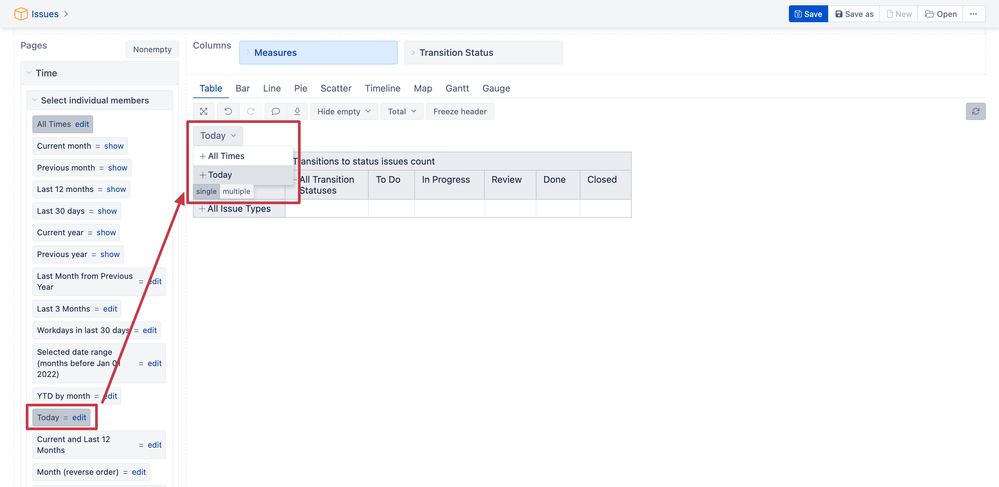Click the Review column header

point(510,185)
